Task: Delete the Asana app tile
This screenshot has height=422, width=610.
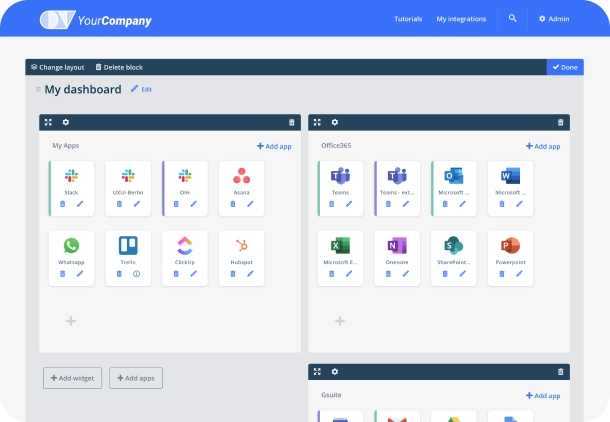Action: pos(233,204)
